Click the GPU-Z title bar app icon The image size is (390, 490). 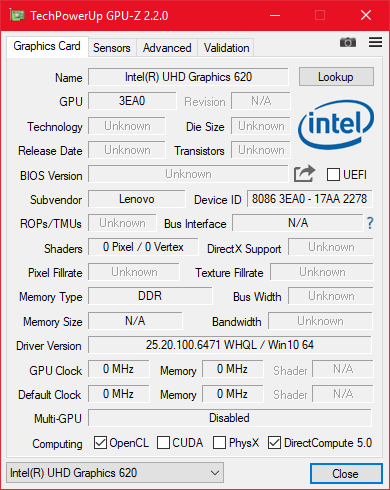point(17,15)
